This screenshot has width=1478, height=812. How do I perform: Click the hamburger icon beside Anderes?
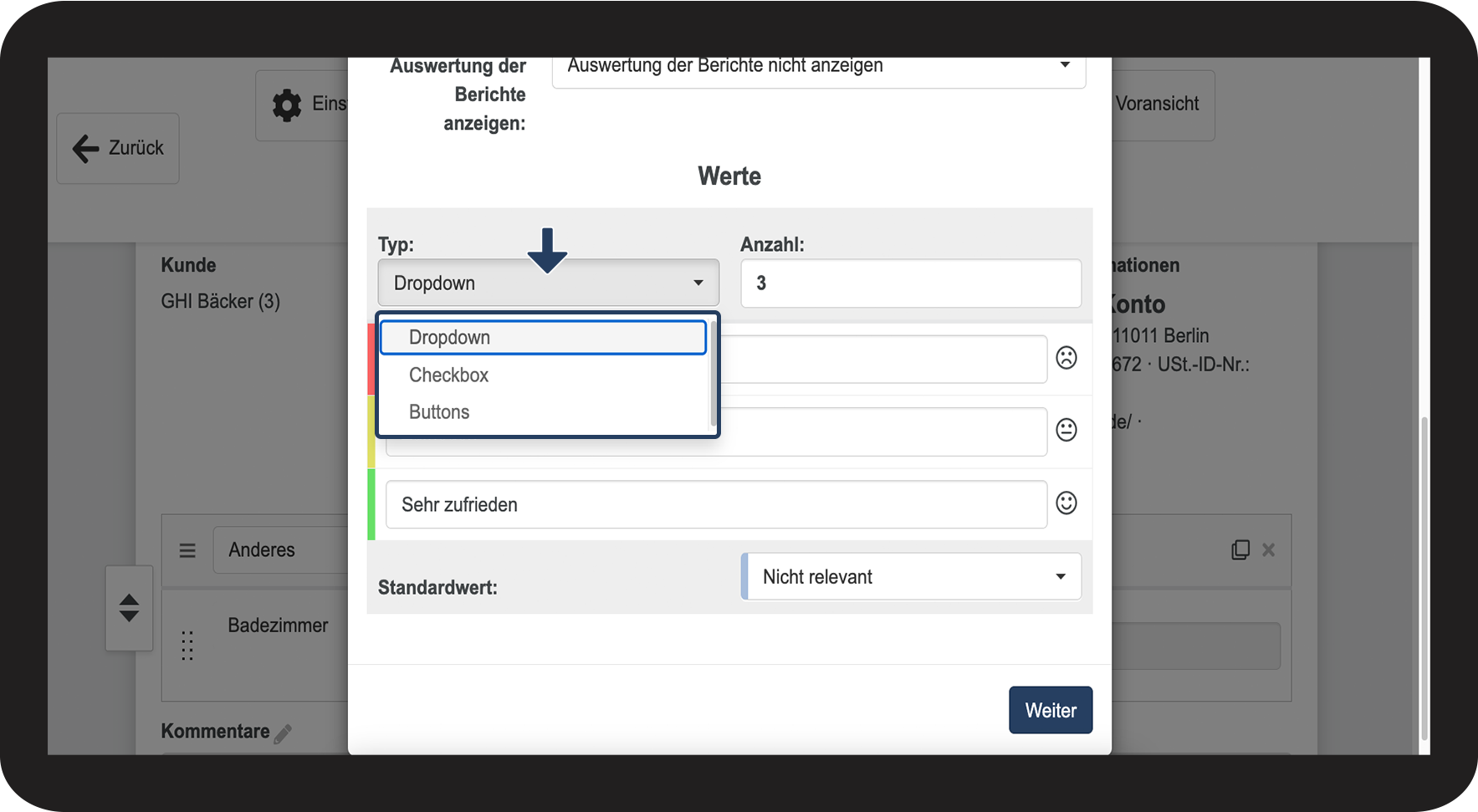(187, 550)
